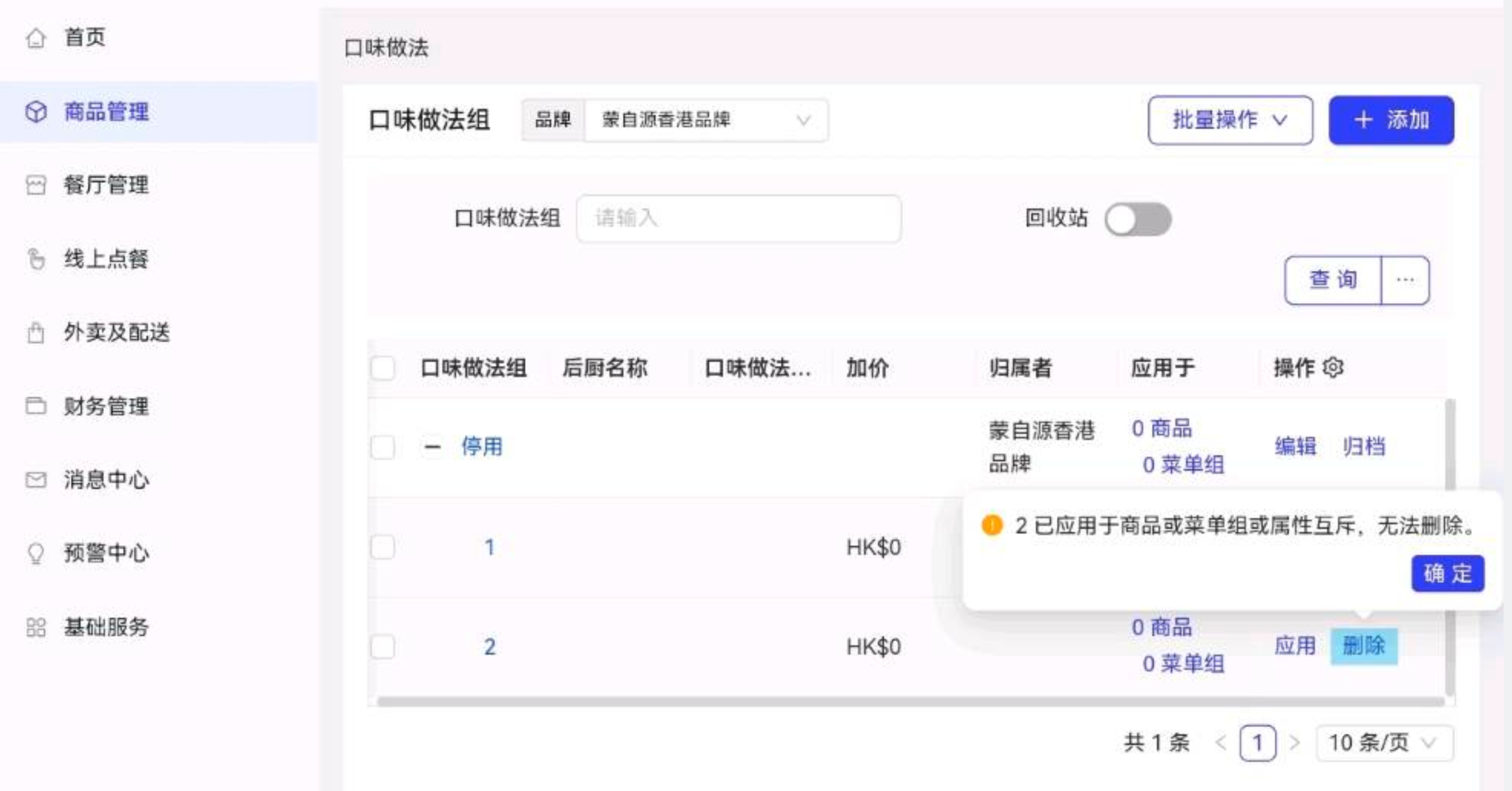Click the 确定 button in the warning popup
This screenshot has width=1512, height=791.
click(1447, 573)
